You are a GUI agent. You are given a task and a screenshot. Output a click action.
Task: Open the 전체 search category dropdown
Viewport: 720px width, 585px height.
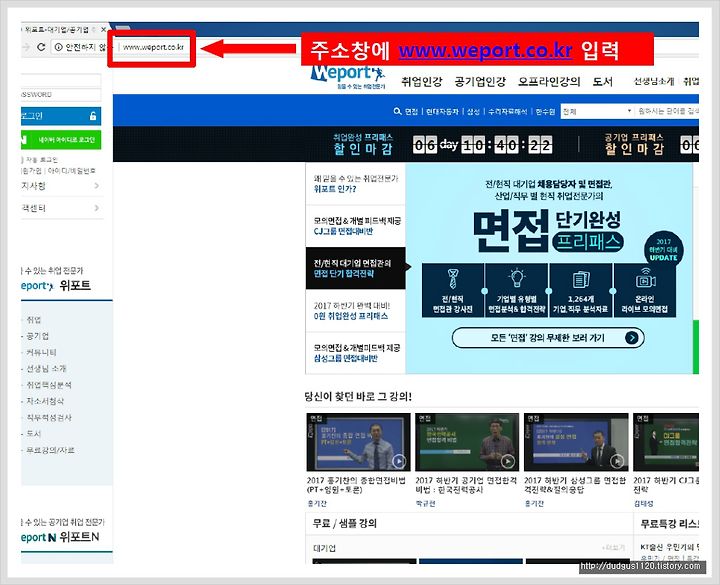coord(597,112)
